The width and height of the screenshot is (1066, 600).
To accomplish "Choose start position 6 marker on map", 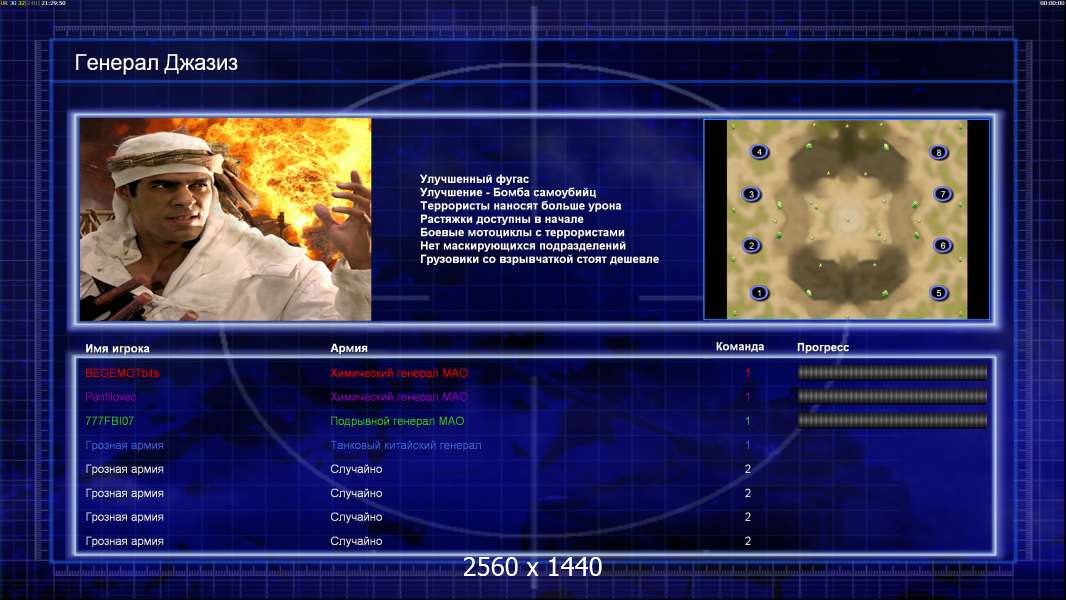I will click(942, 245).
